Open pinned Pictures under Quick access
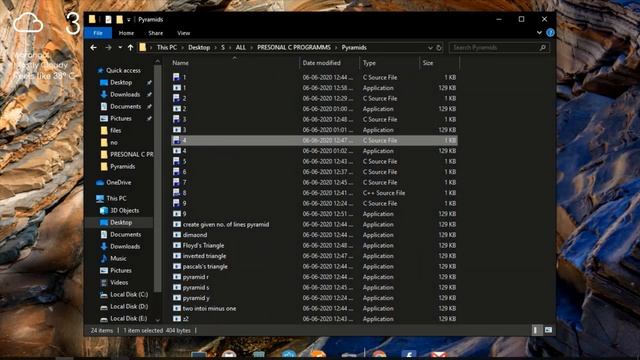The image size is (640, 360). tap(121, 118)
